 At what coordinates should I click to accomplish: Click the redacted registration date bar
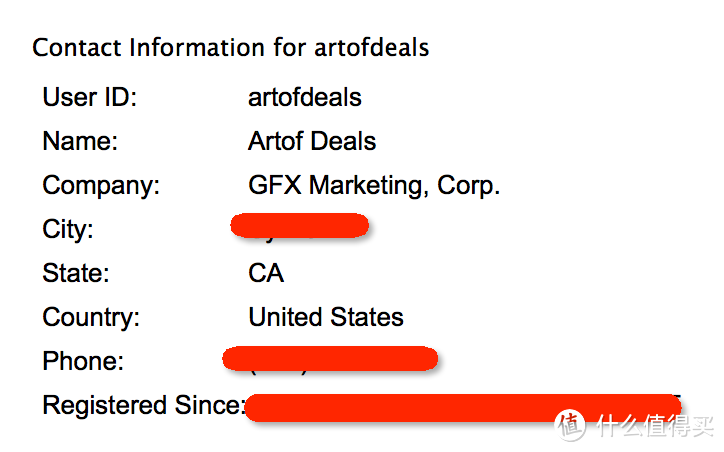463,407
